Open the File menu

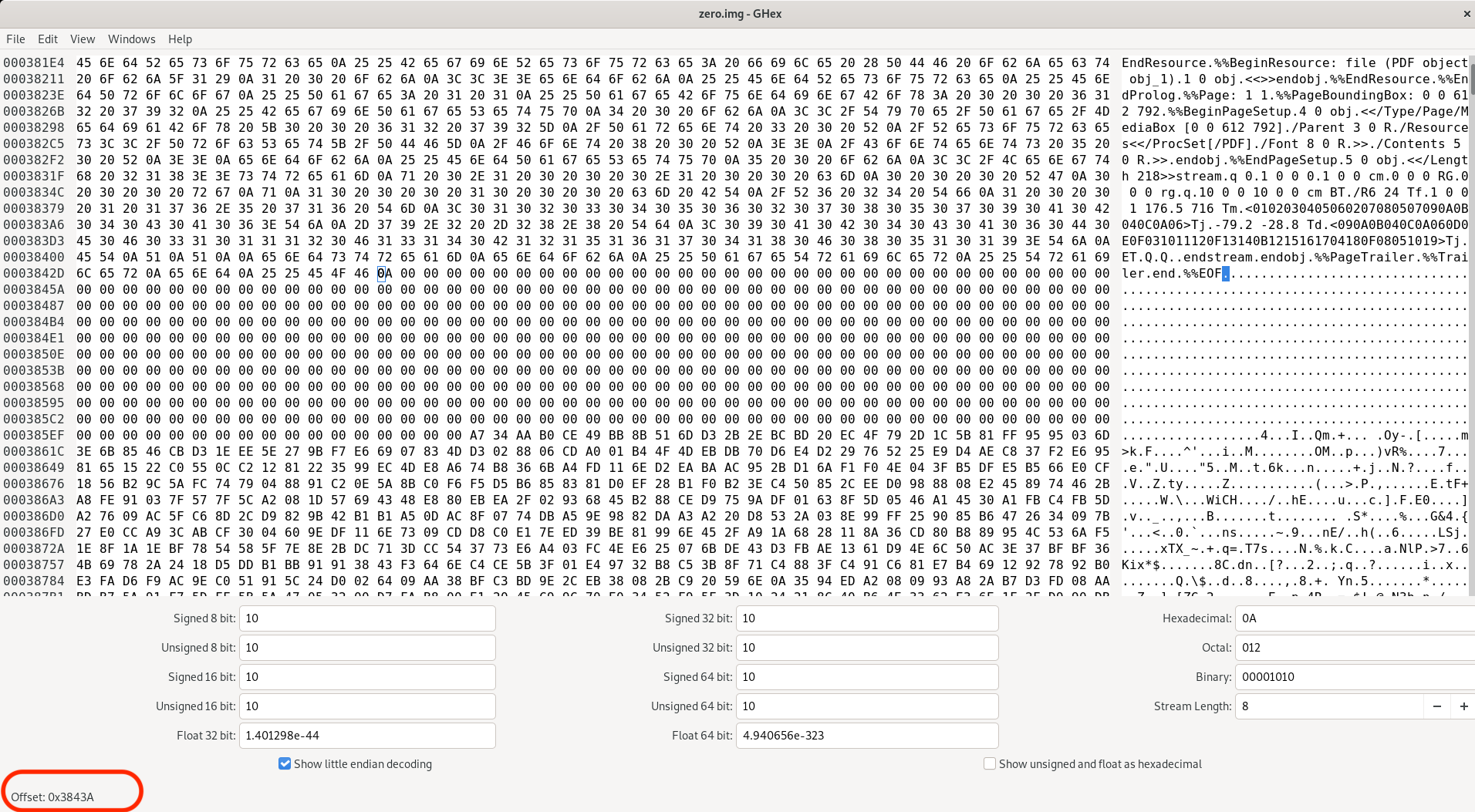coord(15,39)
